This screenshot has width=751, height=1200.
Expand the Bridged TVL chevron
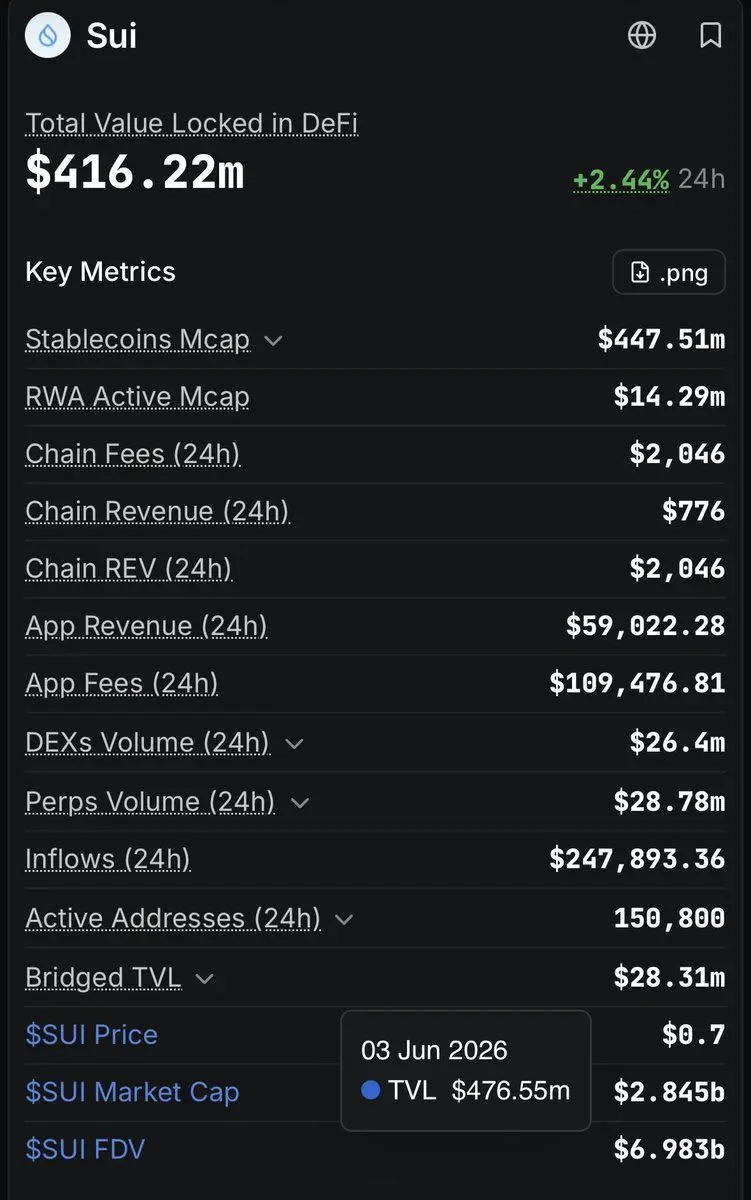tap(204, 978)
